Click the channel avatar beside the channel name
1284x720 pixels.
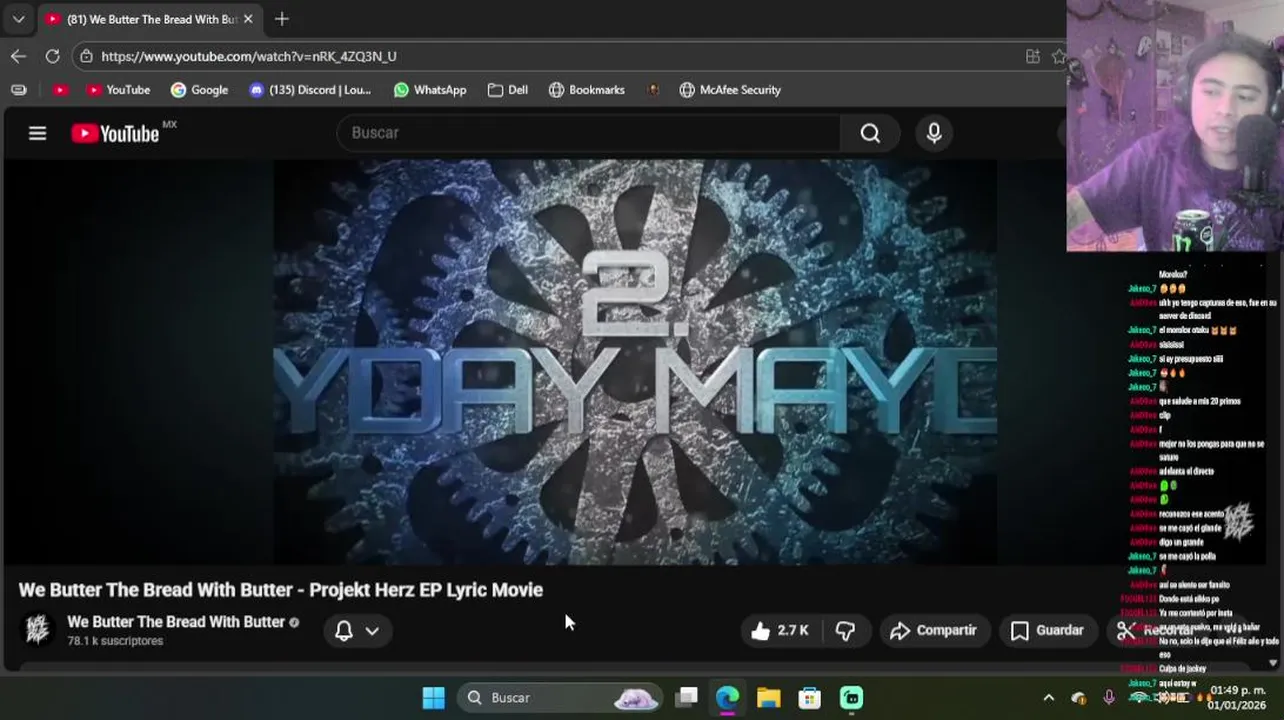[37, 630]
